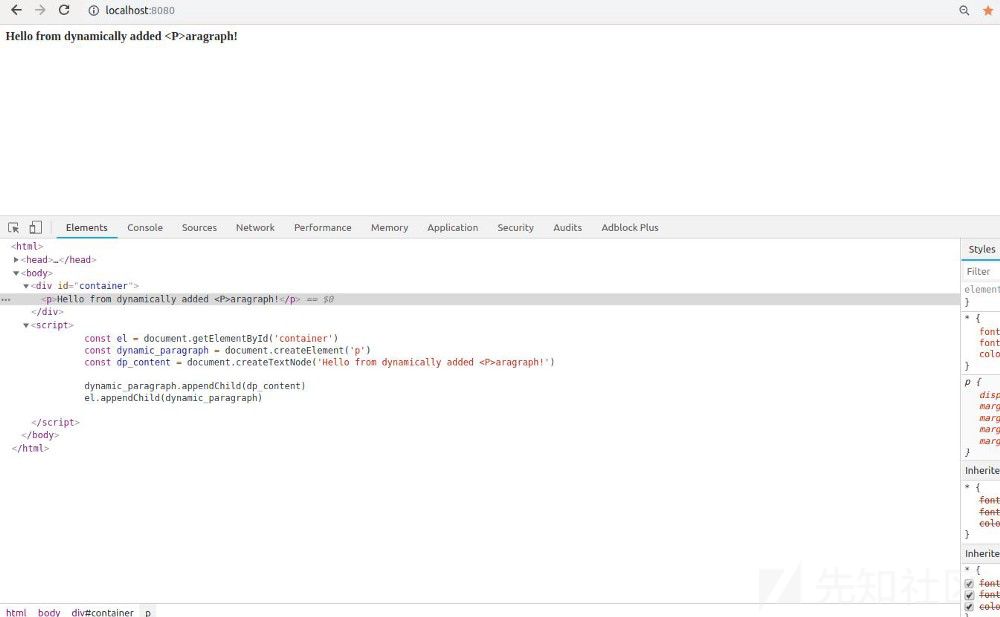Collapse the body node
The width and height of the screenshot is (1000, 617).
16,273
